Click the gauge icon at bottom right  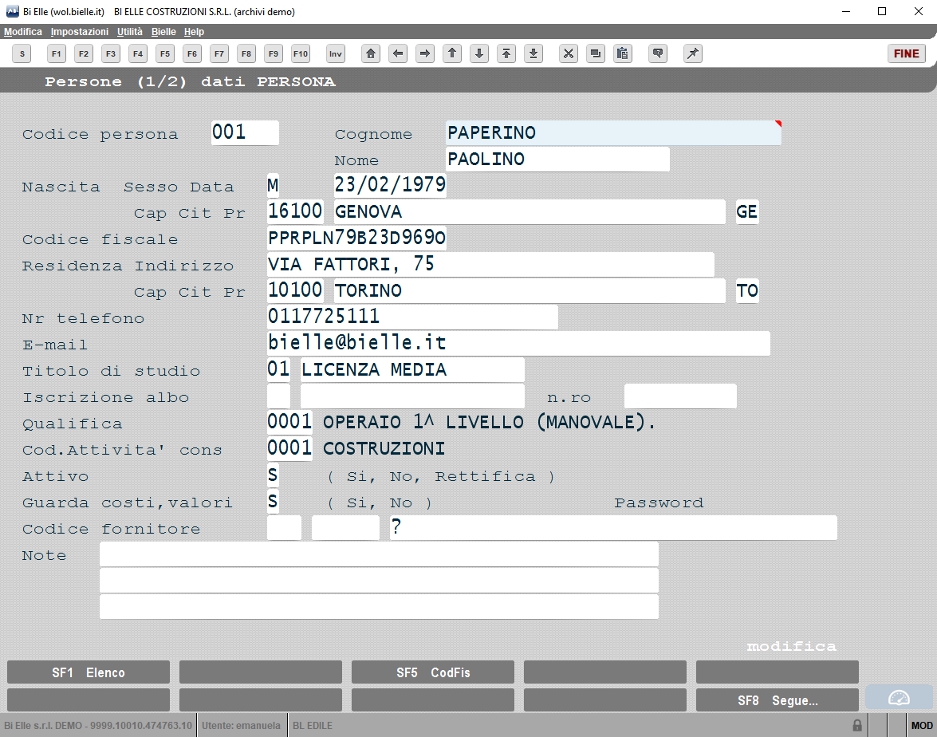point(899,698)
